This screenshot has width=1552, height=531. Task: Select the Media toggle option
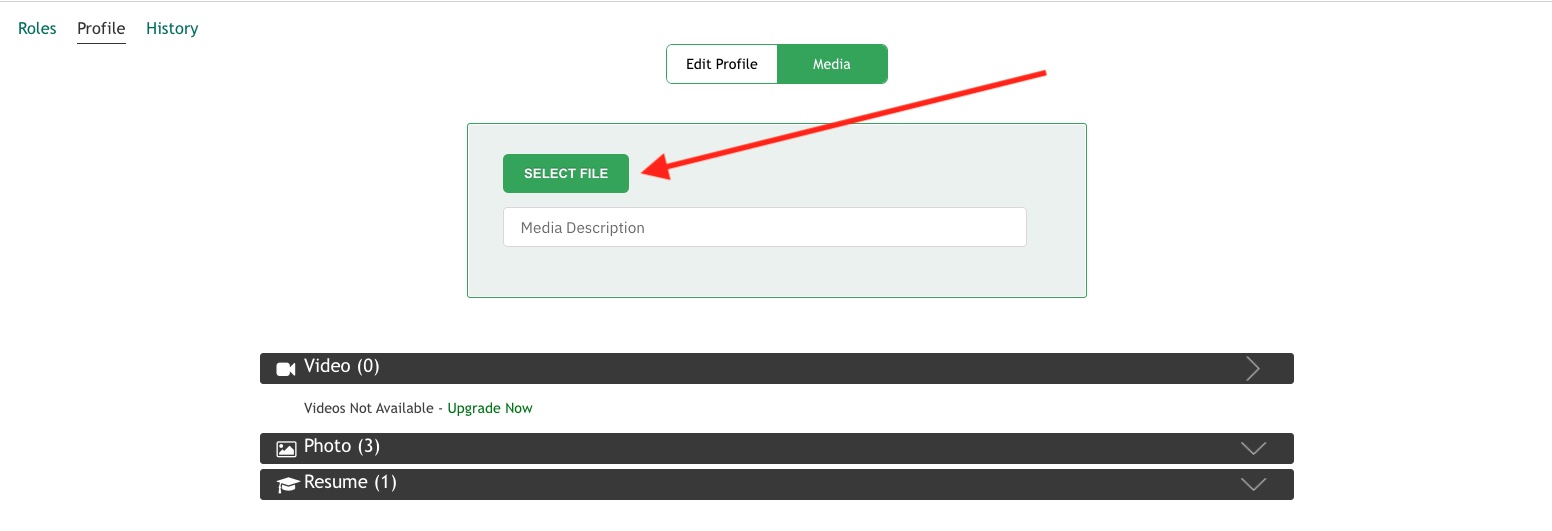click(x=831, y=64)
